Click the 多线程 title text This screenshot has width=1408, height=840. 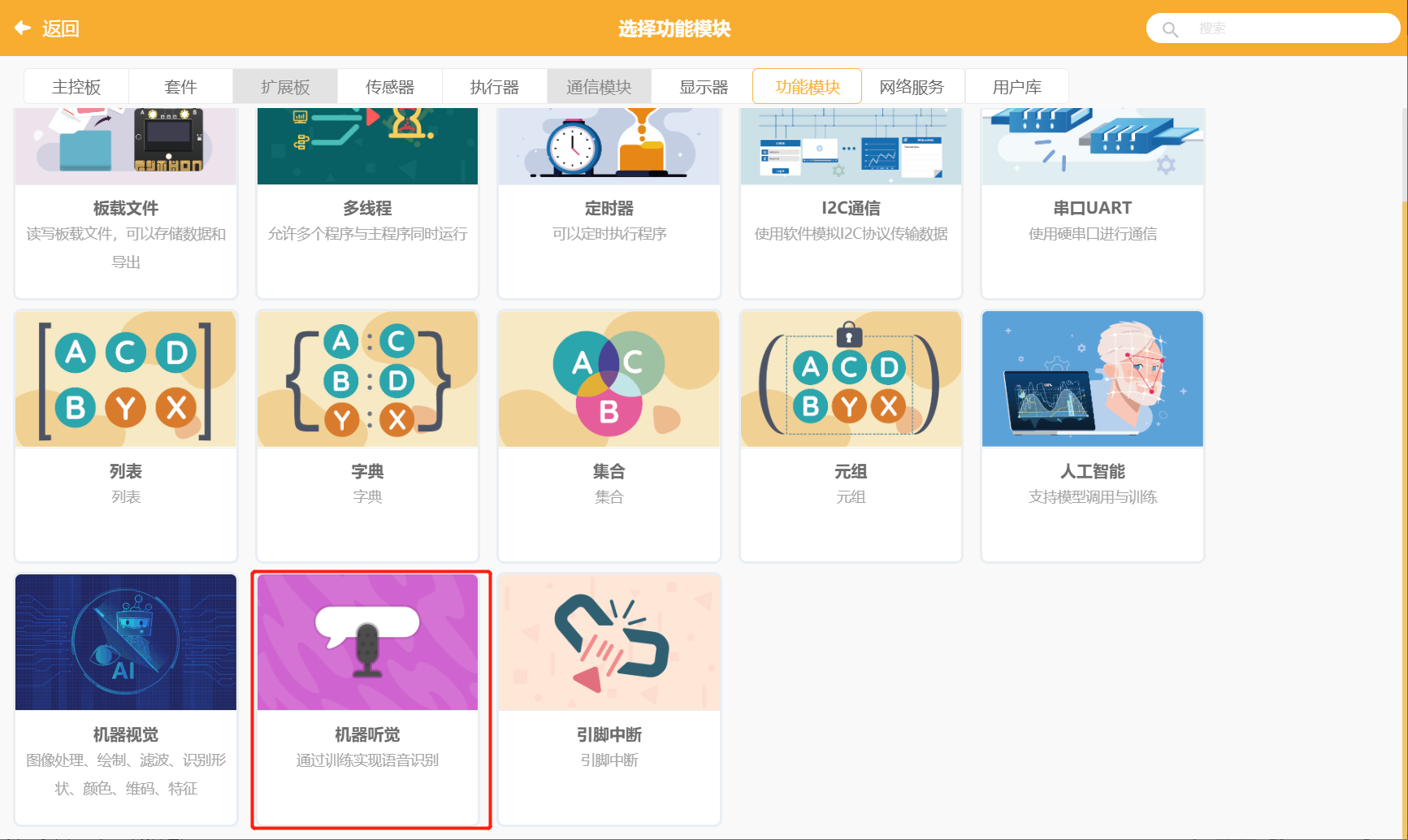click(x=367, y=208)
